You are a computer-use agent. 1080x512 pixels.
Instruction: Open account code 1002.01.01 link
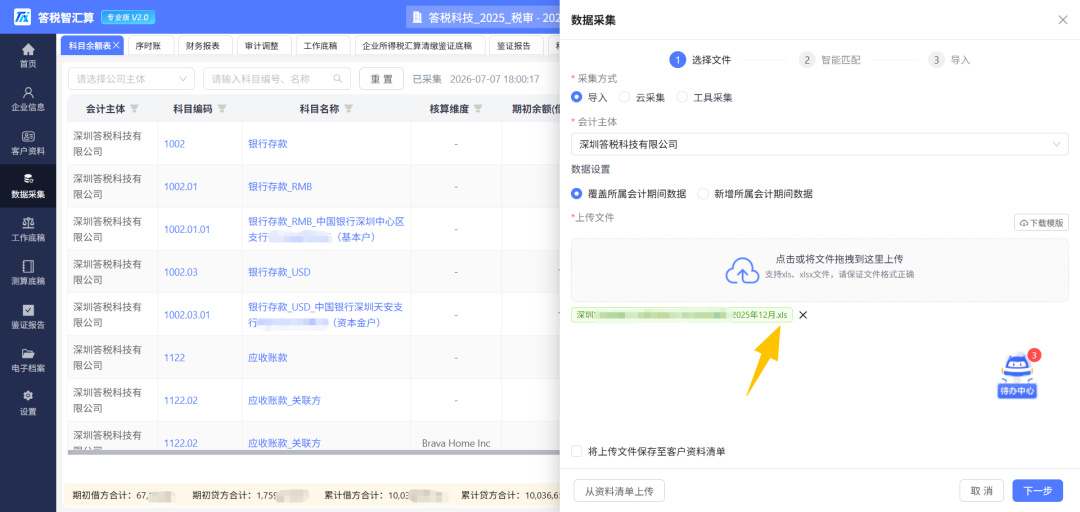pos(187,229)
